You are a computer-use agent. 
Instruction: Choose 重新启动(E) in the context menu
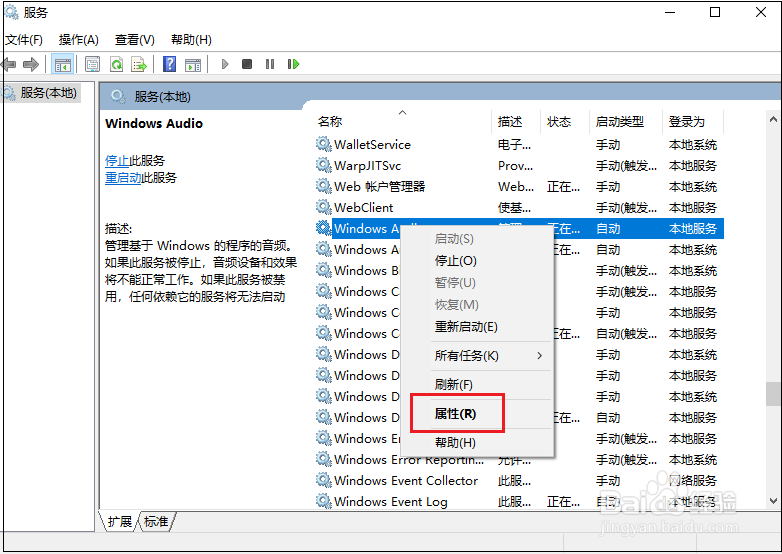pos(478,327)
